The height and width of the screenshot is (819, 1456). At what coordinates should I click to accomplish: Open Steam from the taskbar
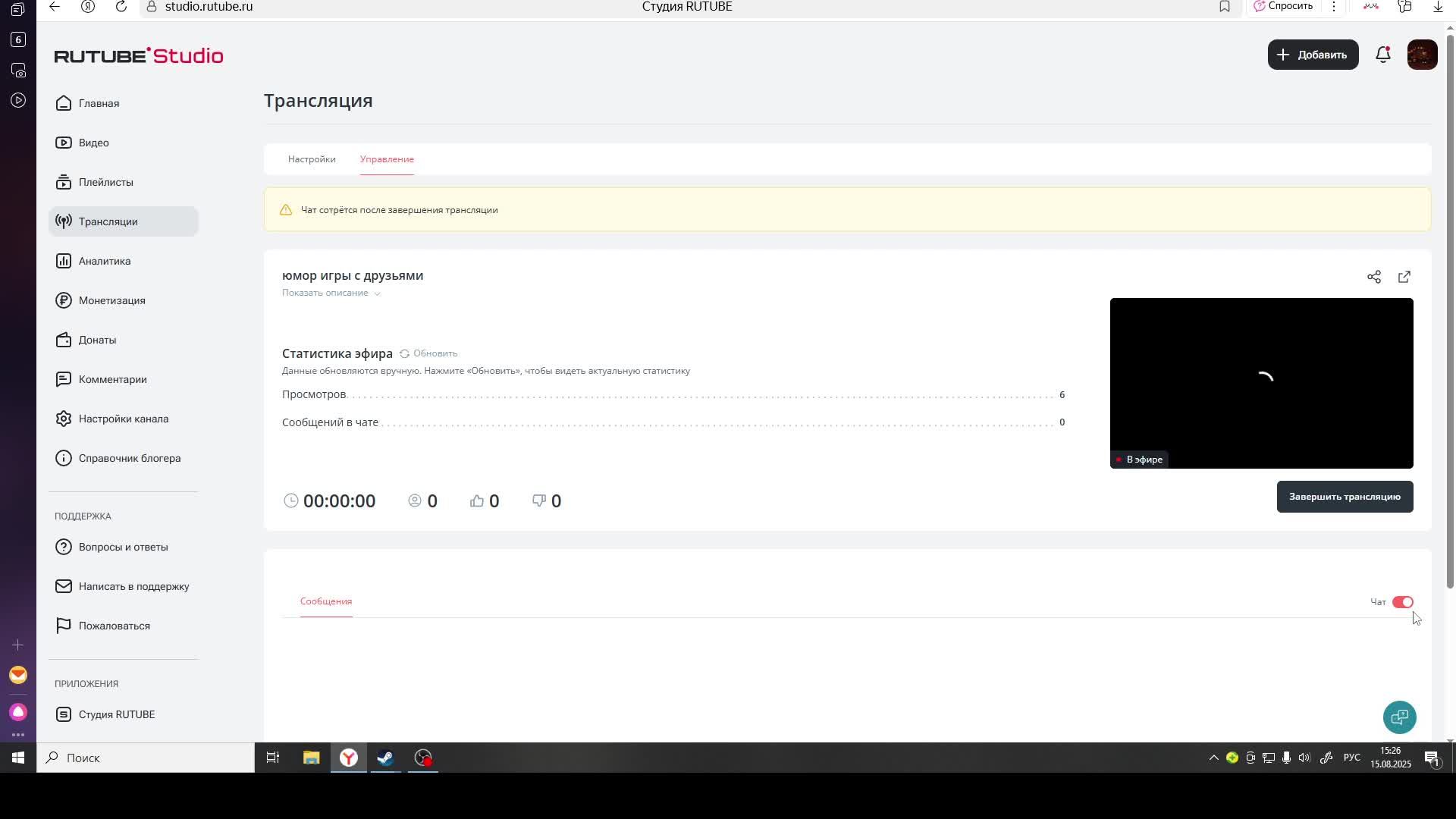385,758
